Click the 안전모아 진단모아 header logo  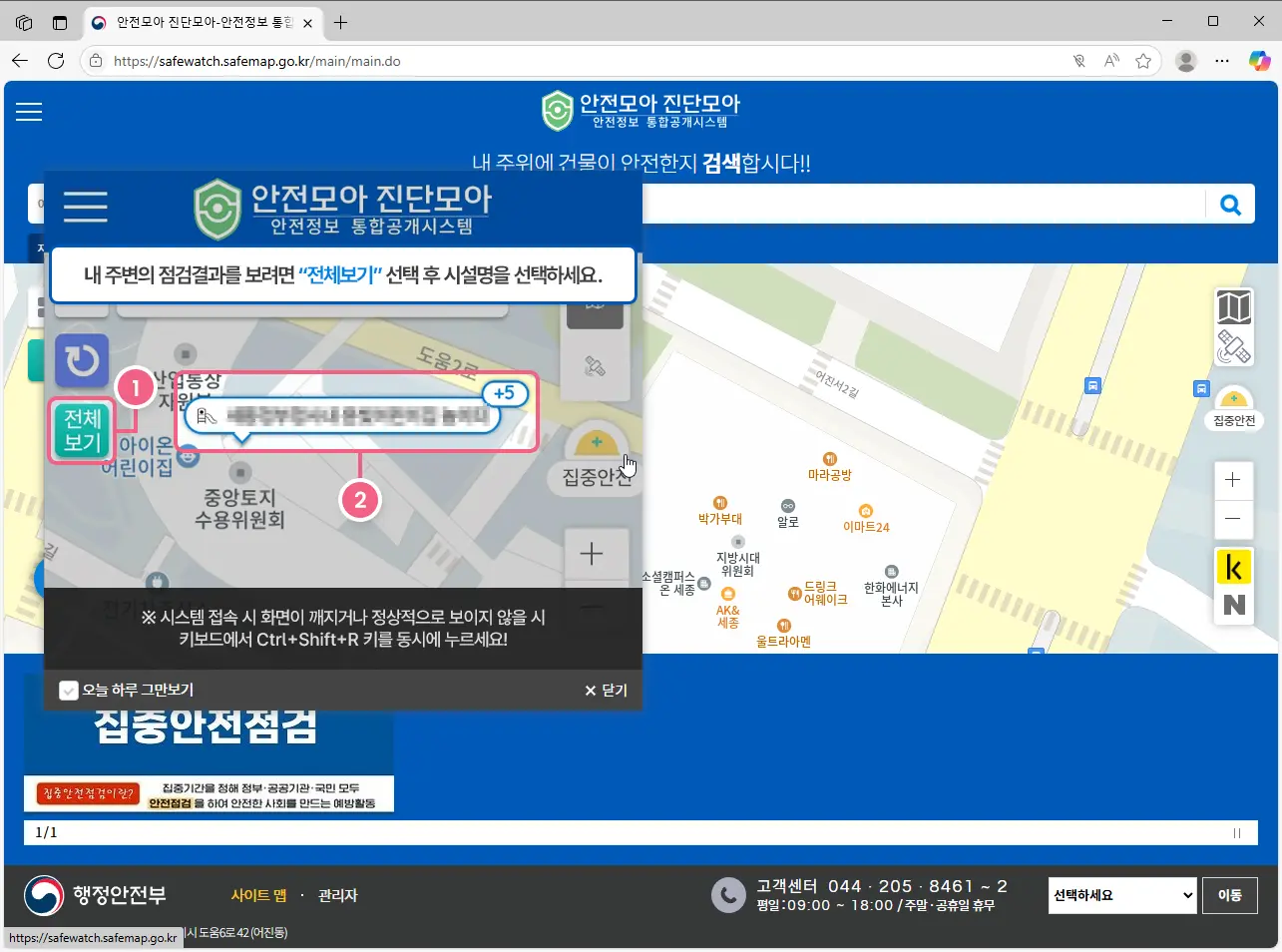[x=641, y=111]
